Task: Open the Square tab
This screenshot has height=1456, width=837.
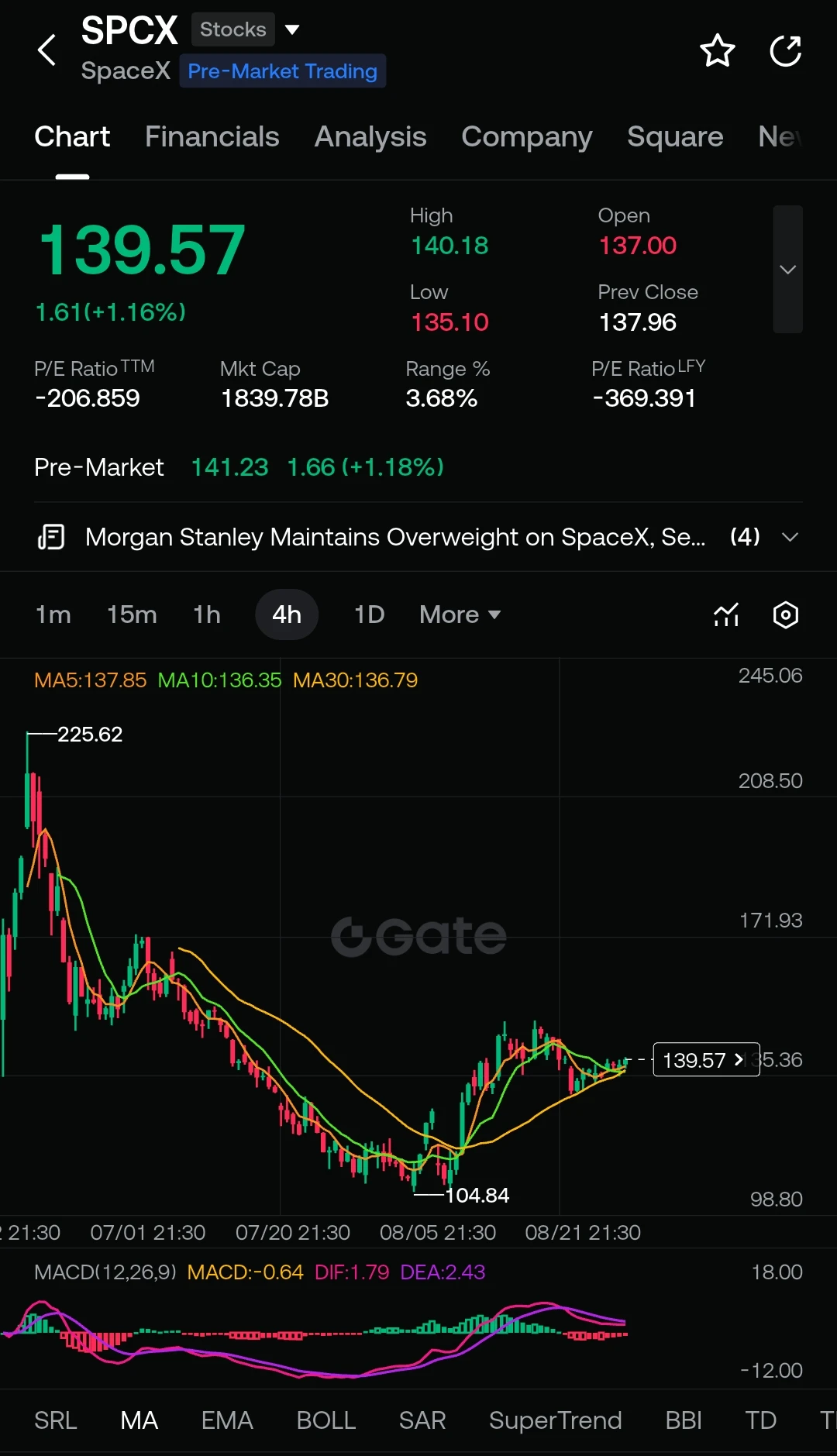Action: (675, 137)
